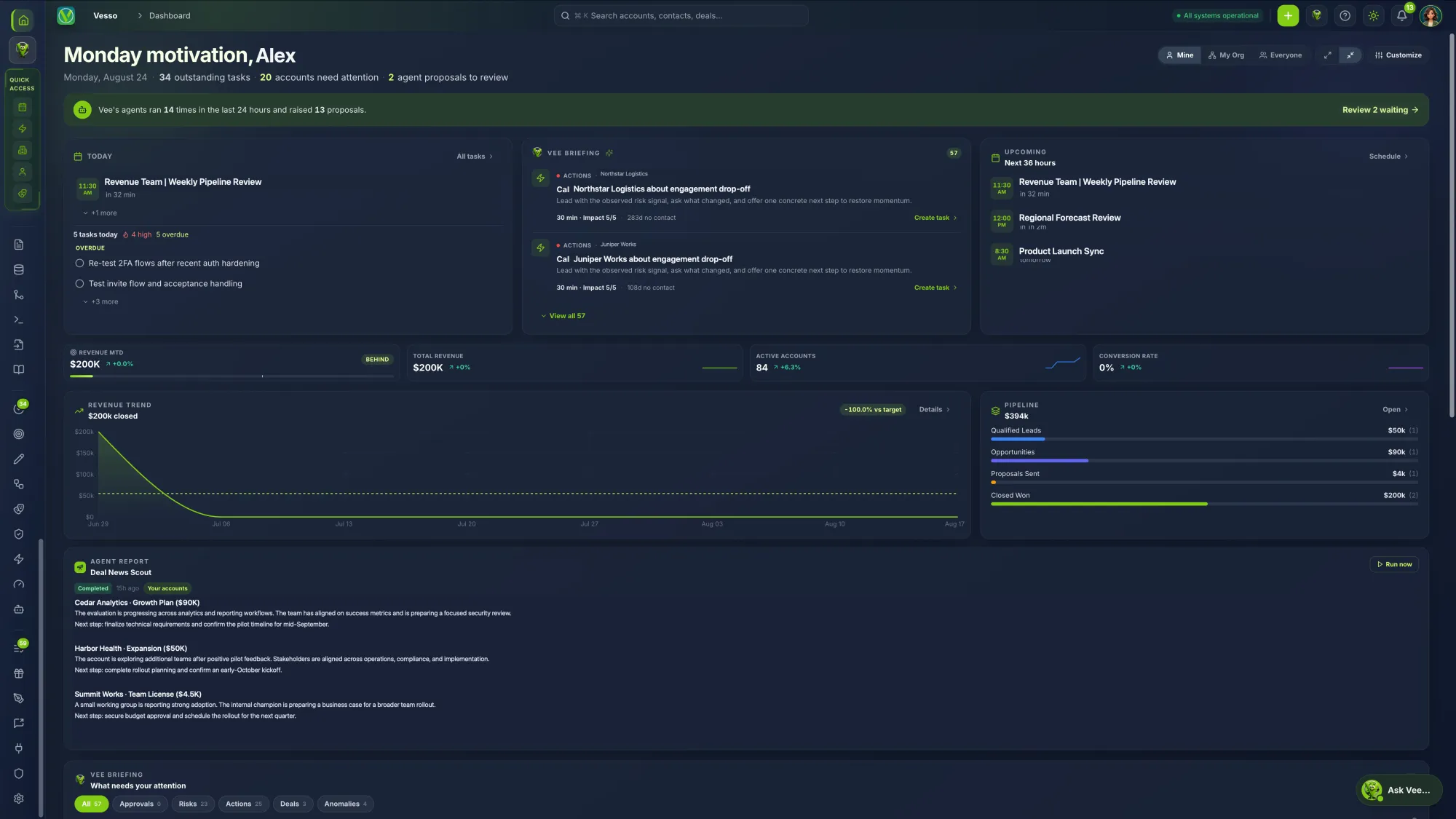1456x819 pixels.
Task: Open the pen-nib icon in sidebar
Action: click(x=19, y=698)
